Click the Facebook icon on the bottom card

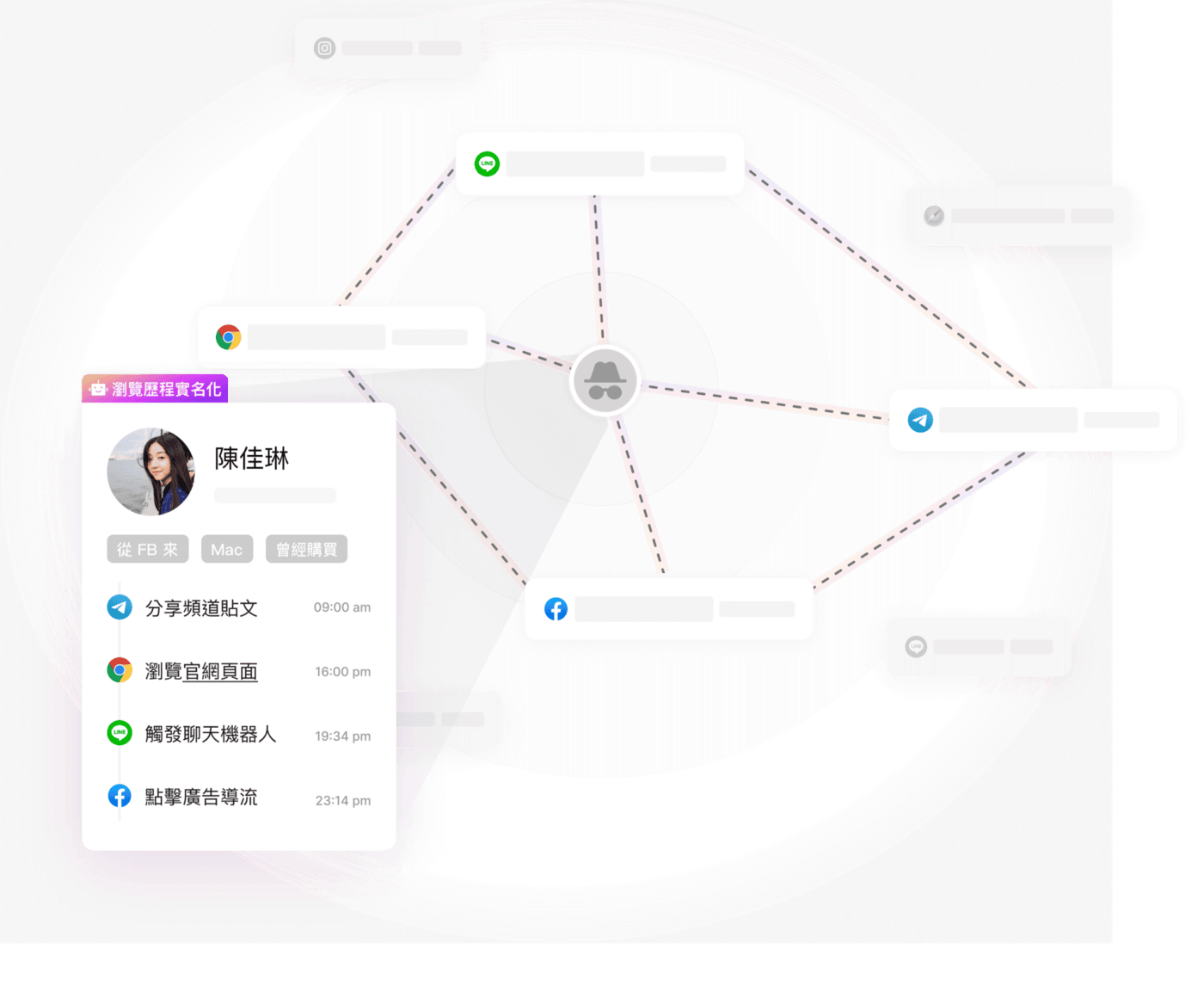tap(556, 609)
